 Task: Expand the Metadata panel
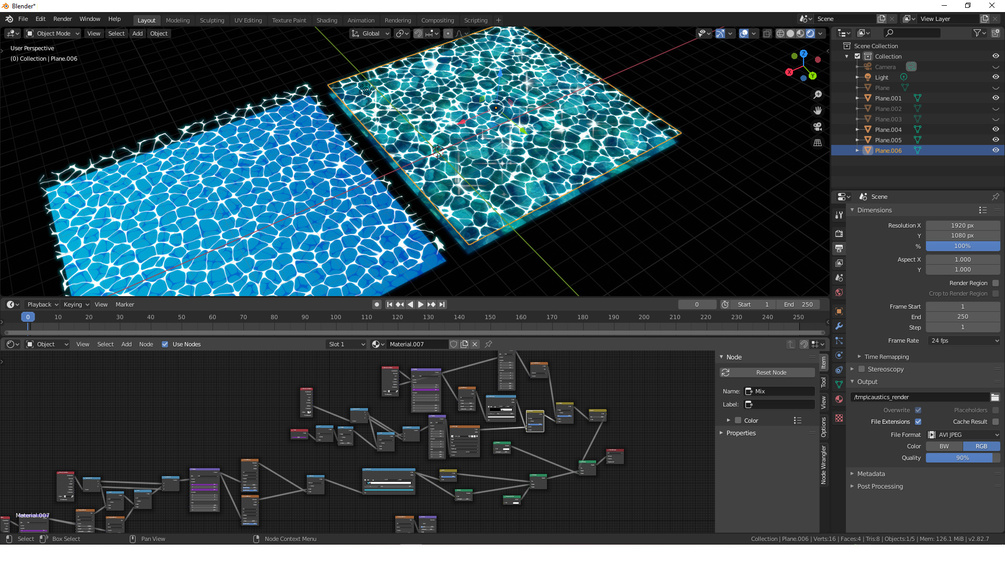tap(870, 474)
